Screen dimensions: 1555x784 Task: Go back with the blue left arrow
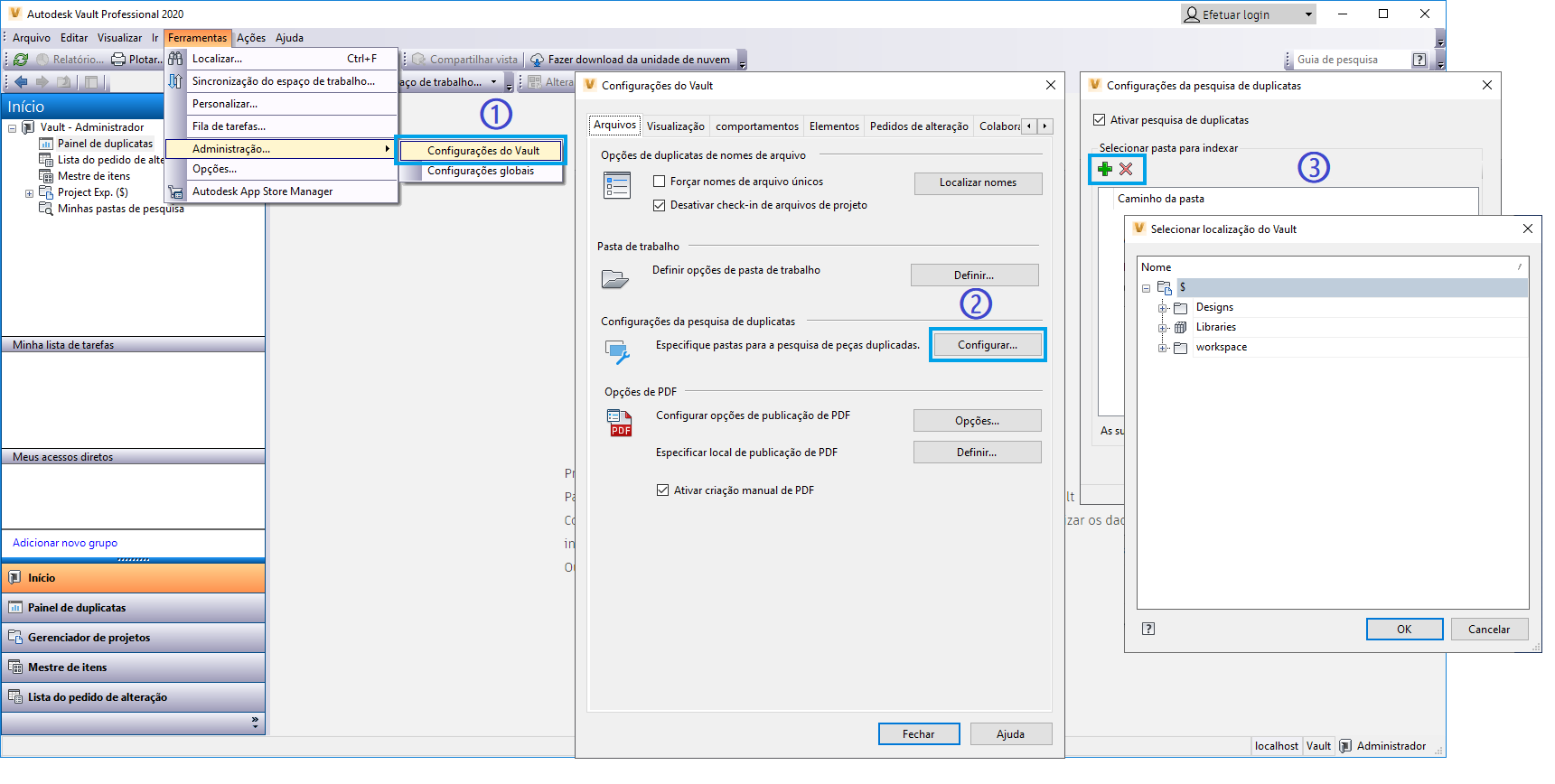tap(22, 82)
